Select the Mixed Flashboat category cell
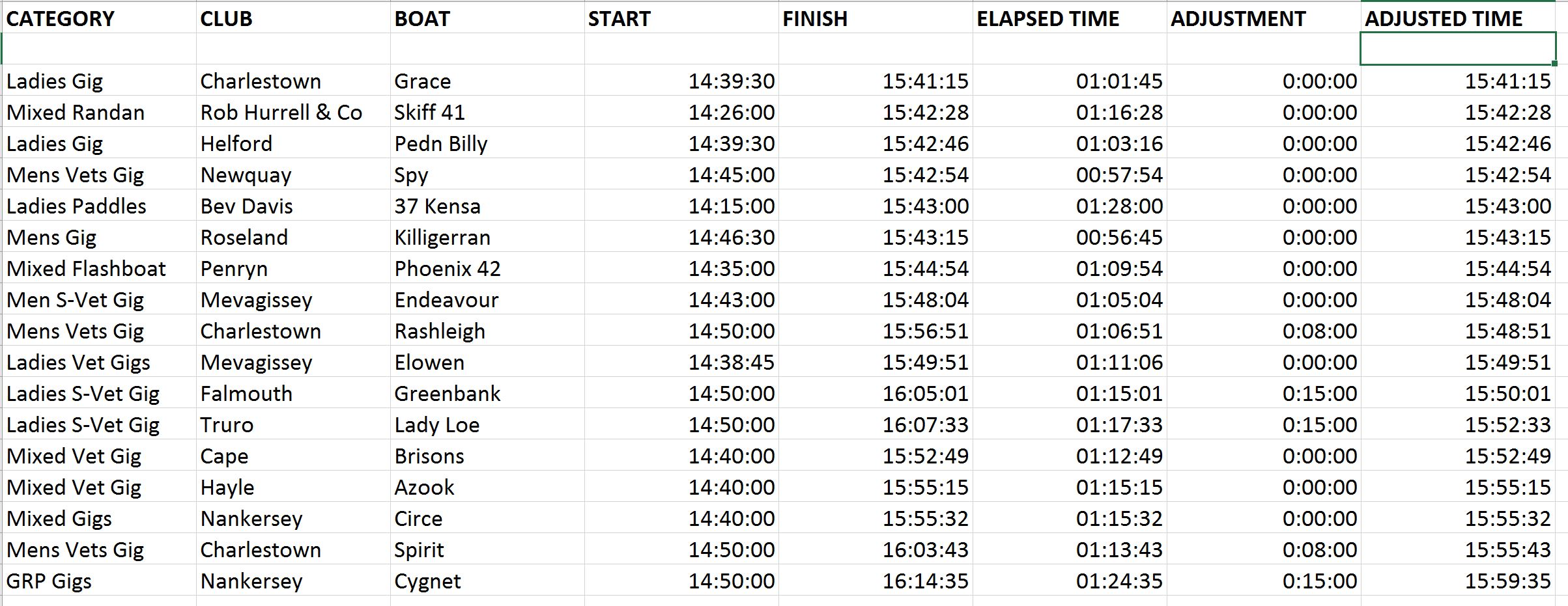Screen dimensions: 1568x606 pos(99,268)
